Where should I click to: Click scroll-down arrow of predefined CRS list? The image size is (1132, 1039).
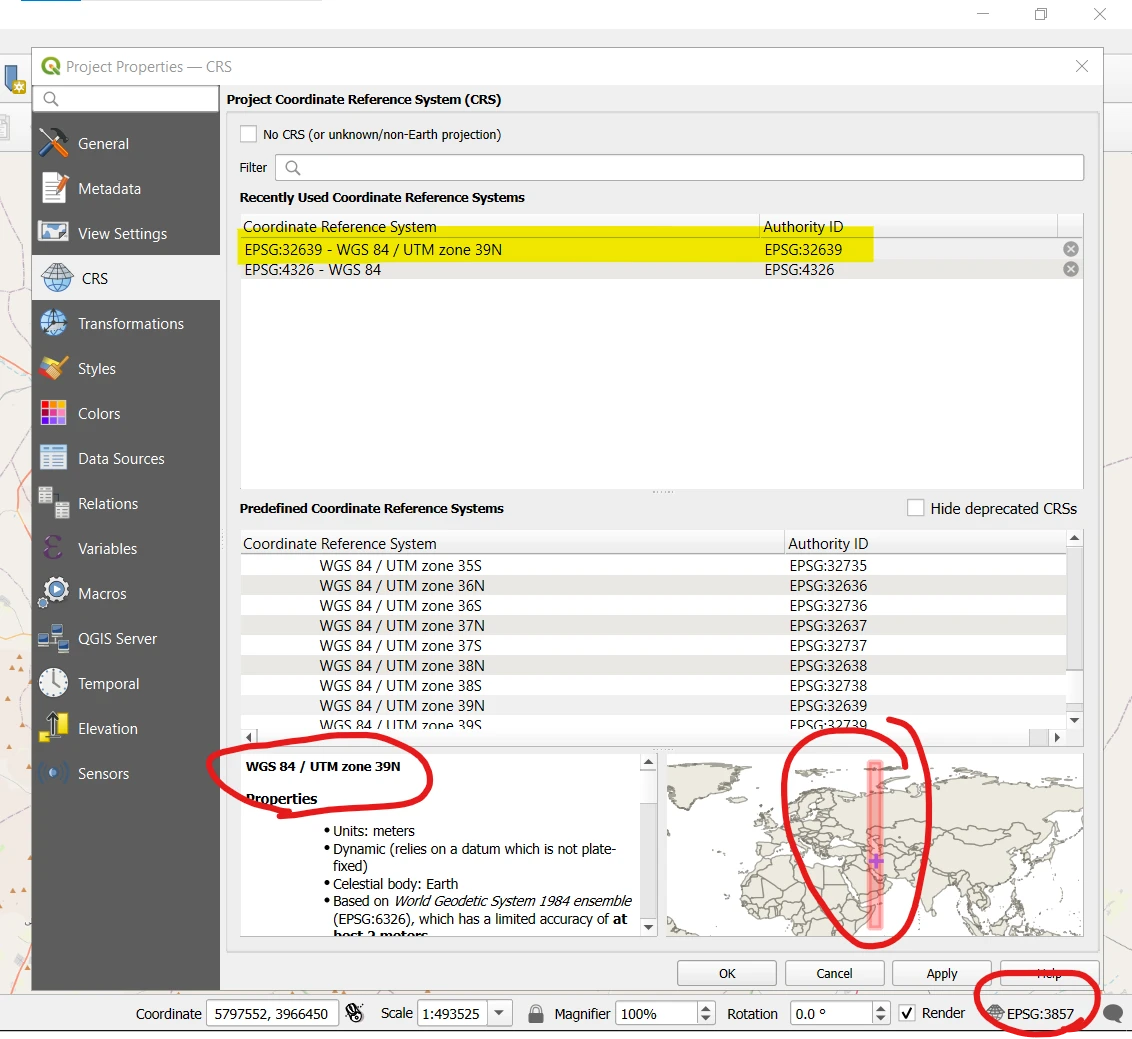pos(1074,720)
